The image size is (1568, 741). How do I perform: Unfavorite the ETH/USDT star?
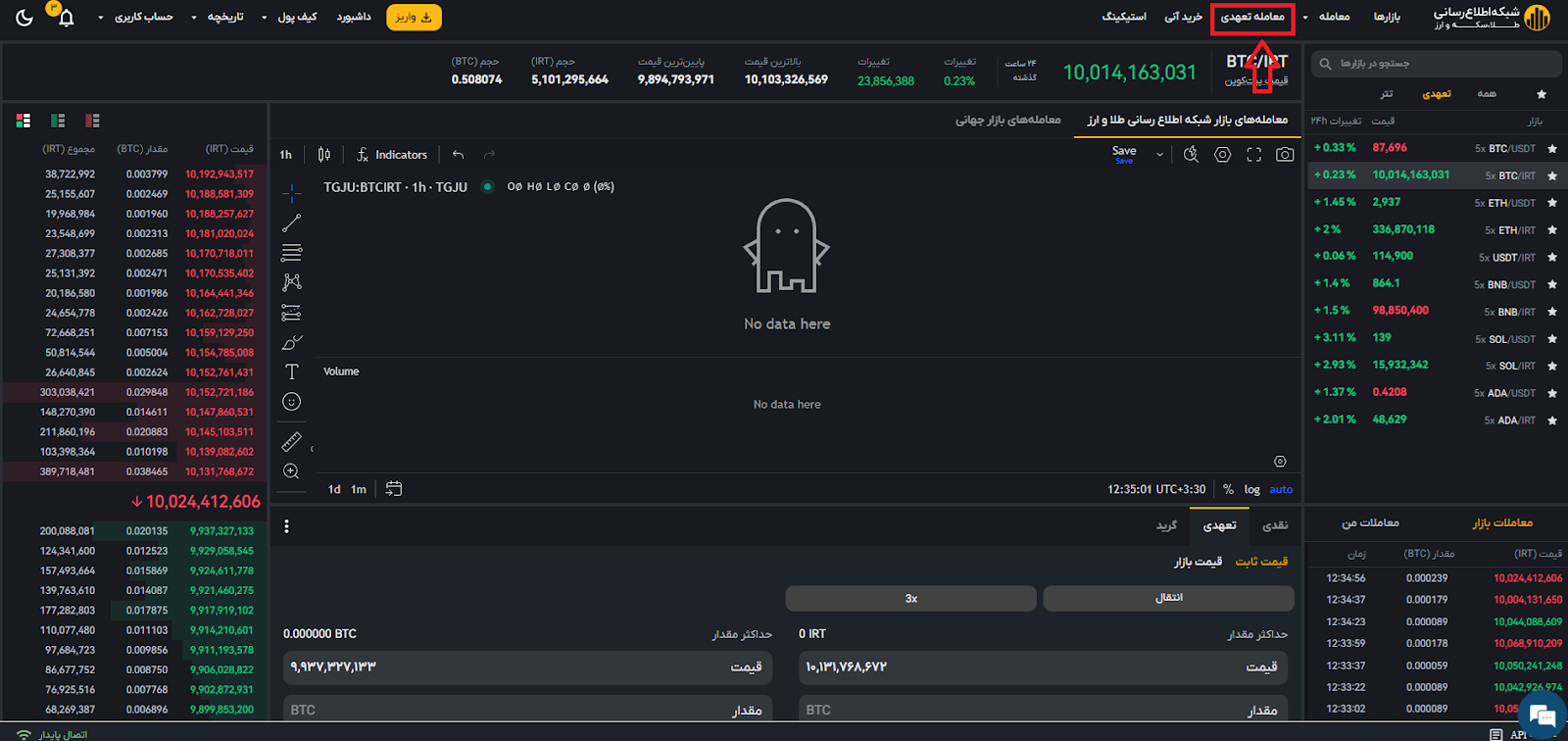point(1552,203)
